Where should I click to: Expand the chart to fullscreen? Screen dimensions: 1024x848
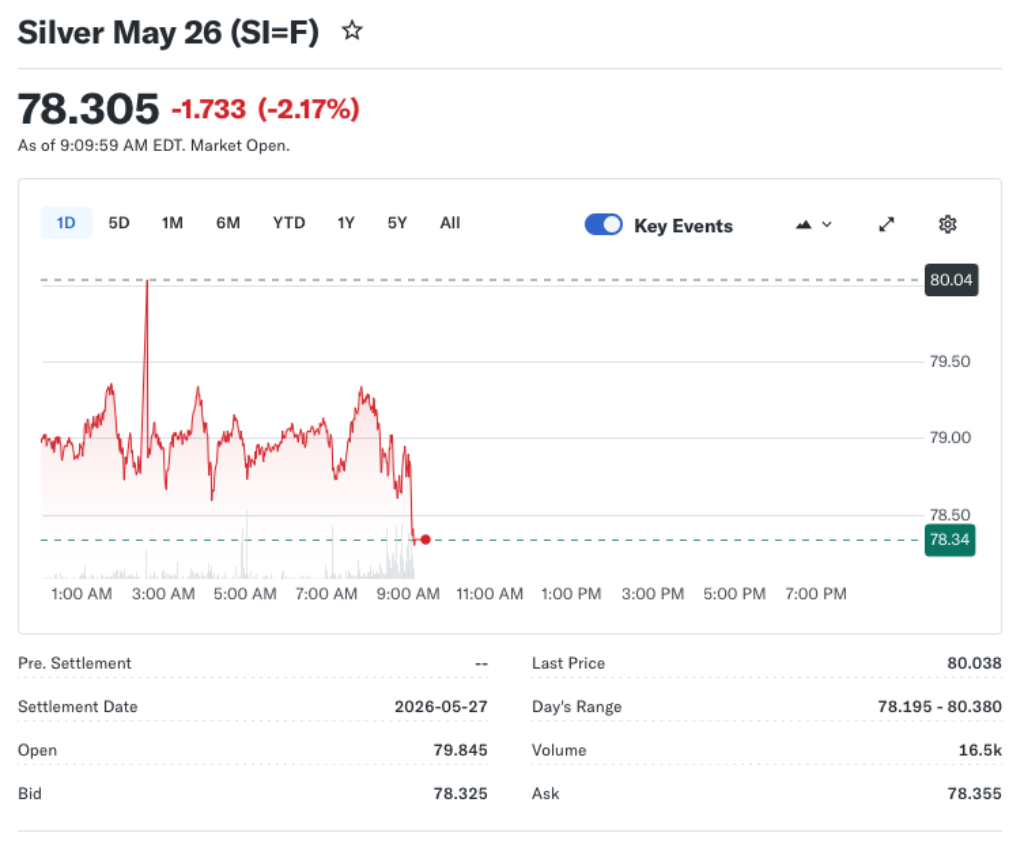tap(886, 225)
